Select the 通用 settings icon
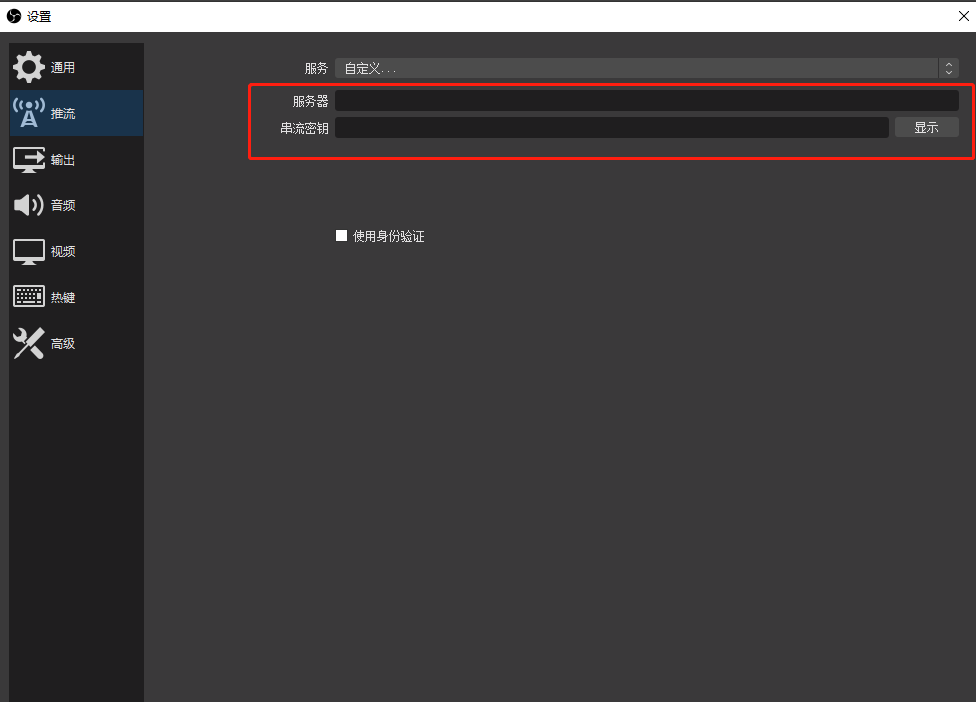The image size is (976, 702). click(28, 66)
